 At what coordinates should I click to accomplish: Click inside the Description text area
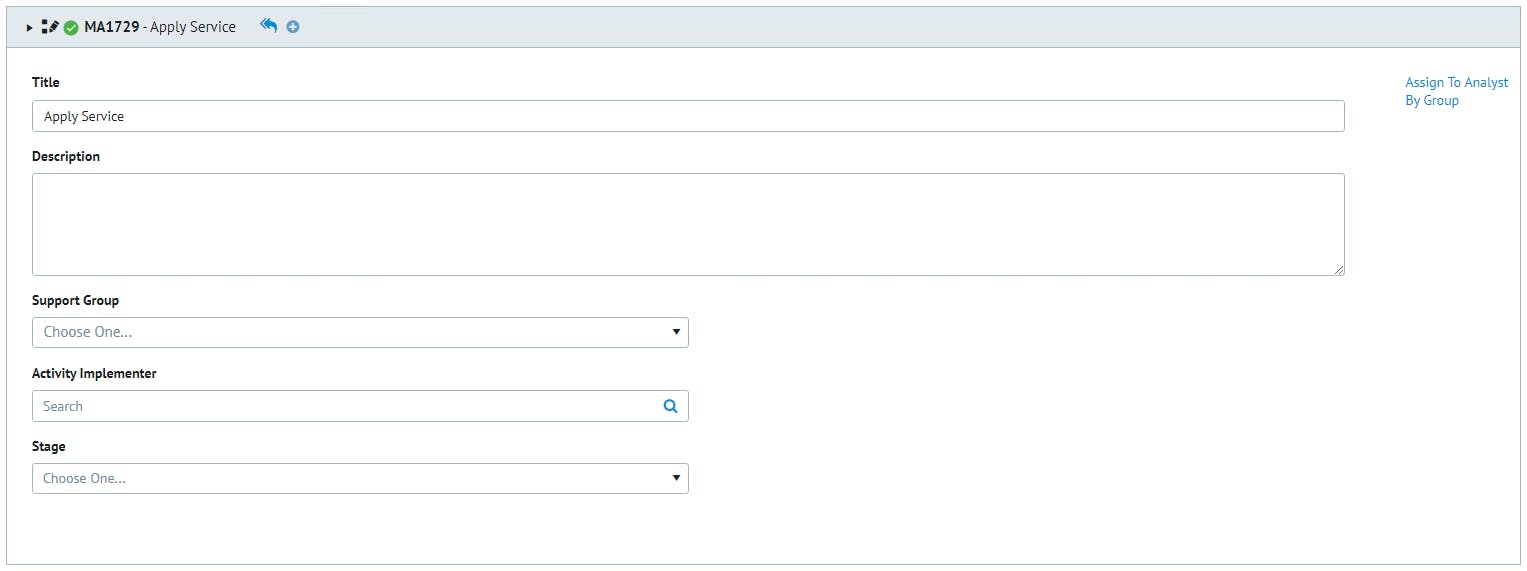point(688,224)
